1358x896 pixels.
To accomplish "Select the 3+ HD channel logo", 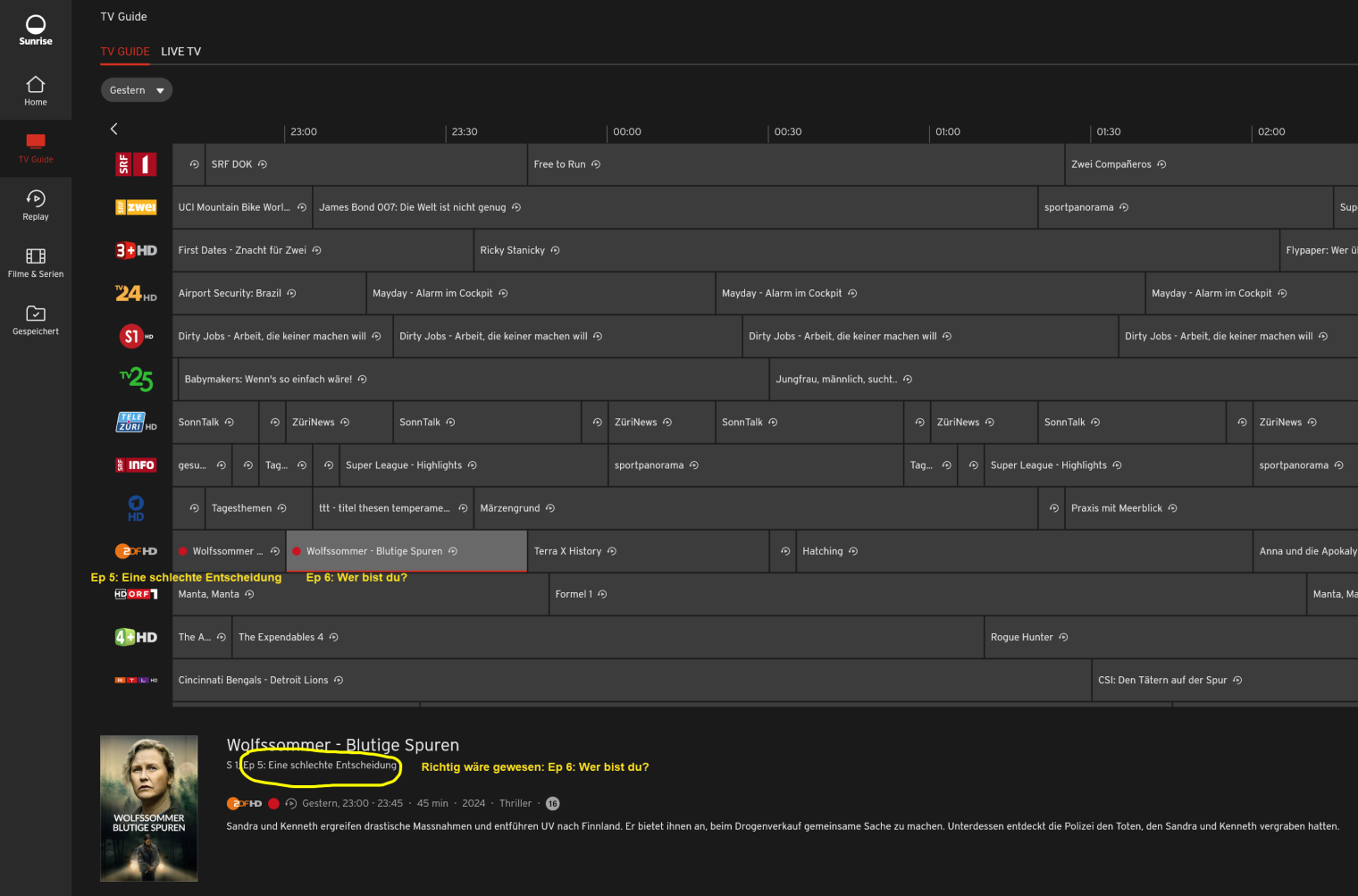I will 136,250.
